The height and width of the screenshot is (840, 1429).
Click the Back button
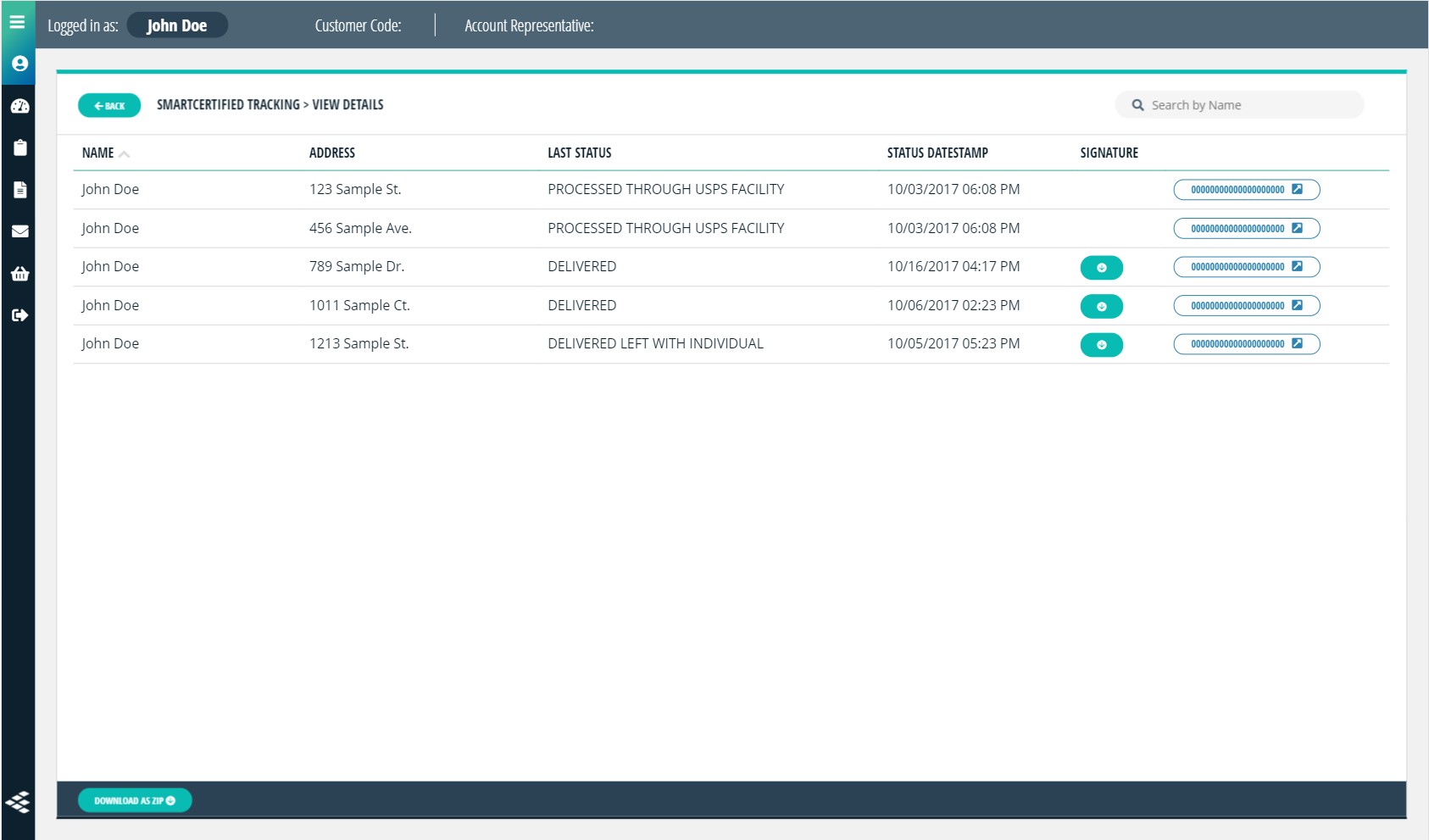pyautogui.click(x=109, y=105)
